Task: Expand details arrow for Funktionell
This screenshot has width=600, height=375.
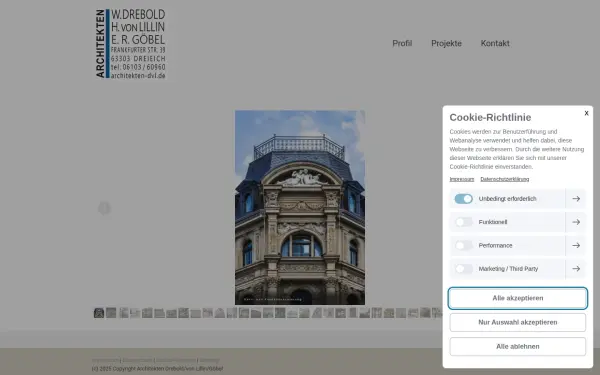Action: [x=576, y=222]
